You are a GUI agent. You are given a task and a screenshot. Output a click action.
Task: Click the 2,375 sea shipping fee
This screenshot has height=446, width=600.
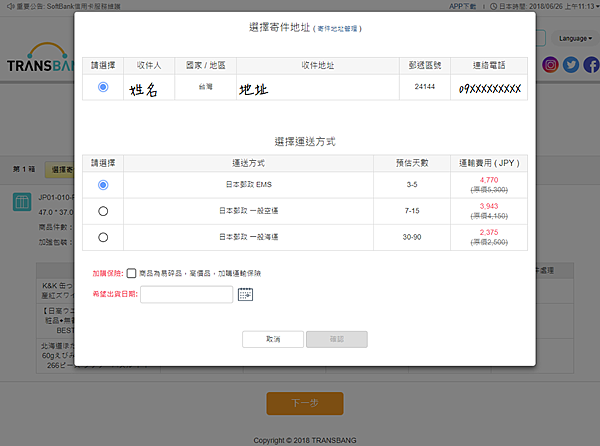pyautogui.click(x=489, y=232)
